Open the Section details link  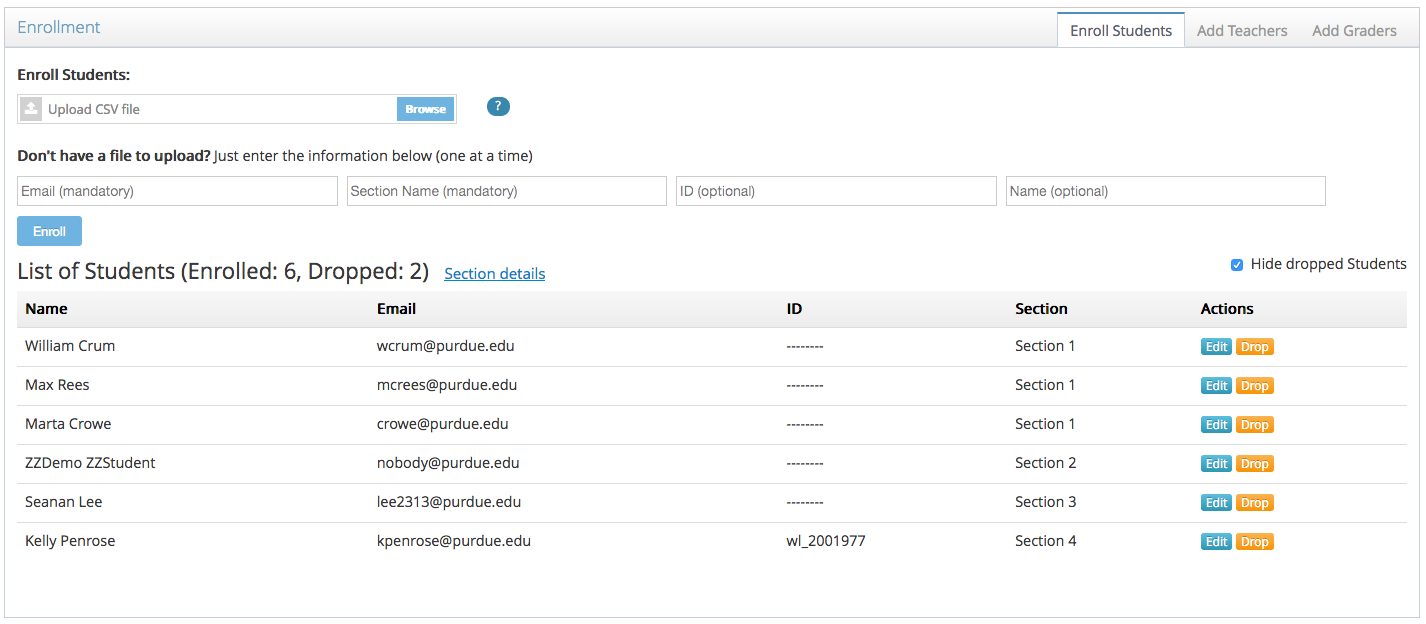pos(494,274)
